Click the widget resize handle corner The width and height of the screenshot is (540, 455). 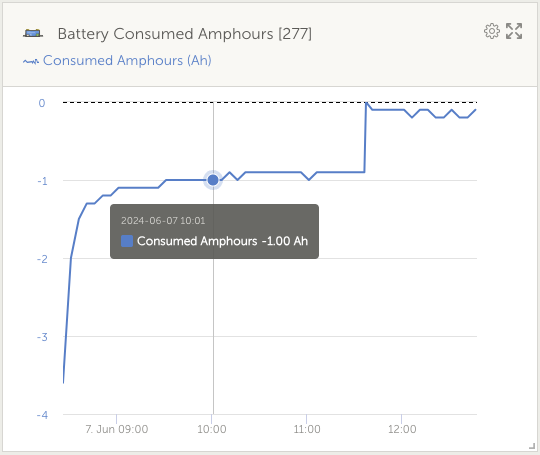pos(532,446)
